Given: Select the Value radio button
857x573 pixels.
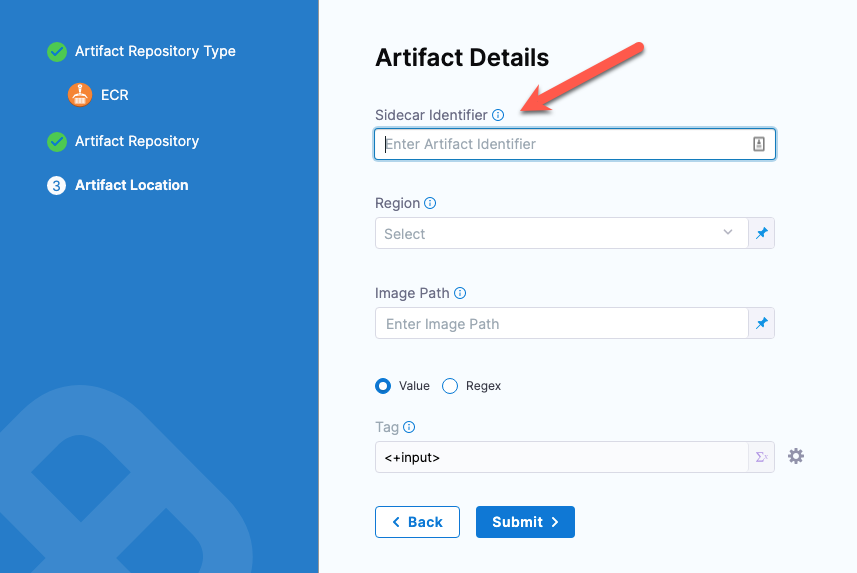Looking at the screenshot, I should click(x=383, y=386).
